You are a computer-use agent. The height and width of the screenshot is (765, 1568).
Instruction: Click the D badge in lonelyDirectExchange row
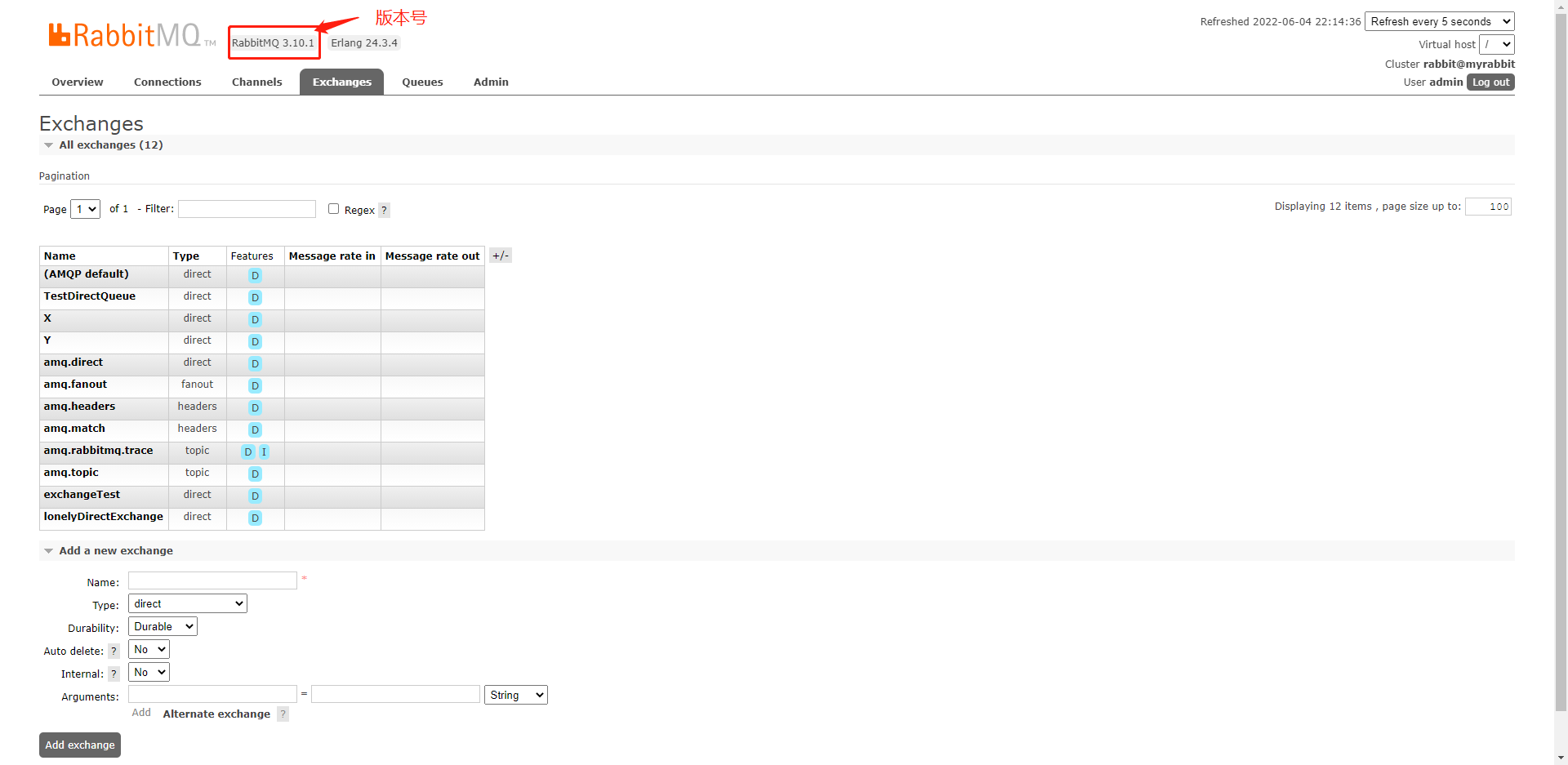coord(255,518)
